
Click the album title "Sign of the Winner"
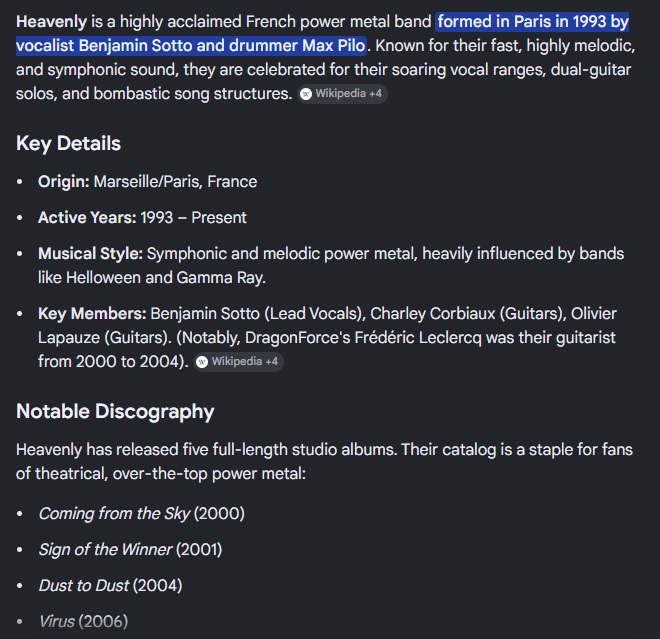[105, 550]
